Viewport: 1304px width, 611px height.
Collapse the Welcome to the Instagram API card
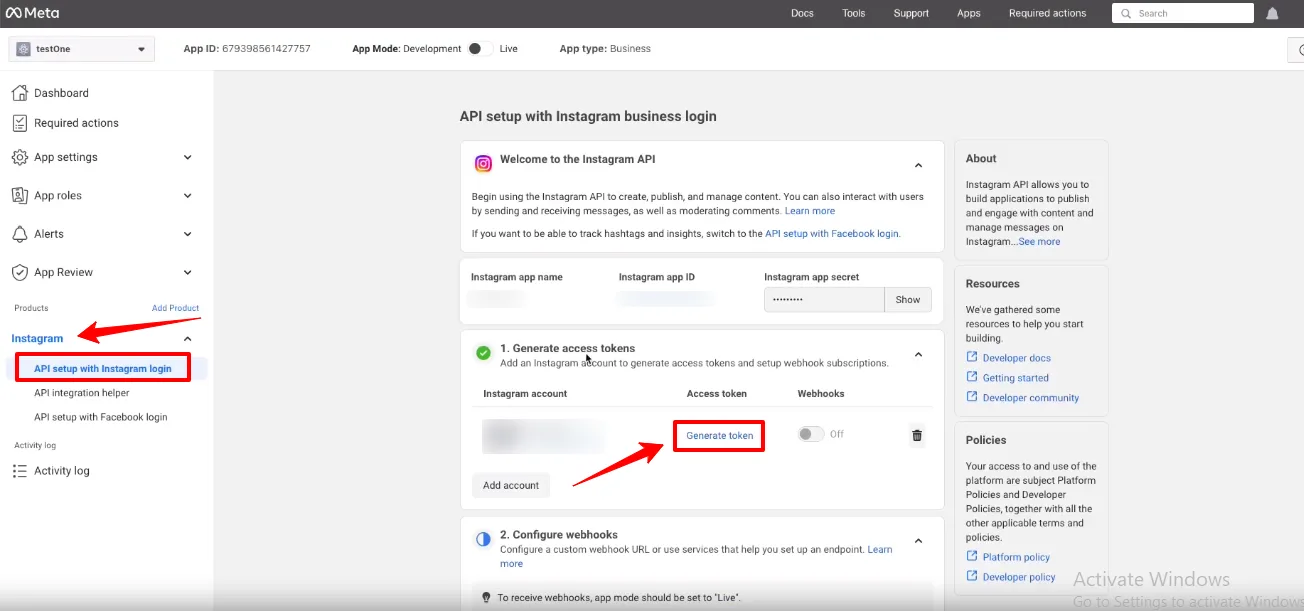click(918, 166)
